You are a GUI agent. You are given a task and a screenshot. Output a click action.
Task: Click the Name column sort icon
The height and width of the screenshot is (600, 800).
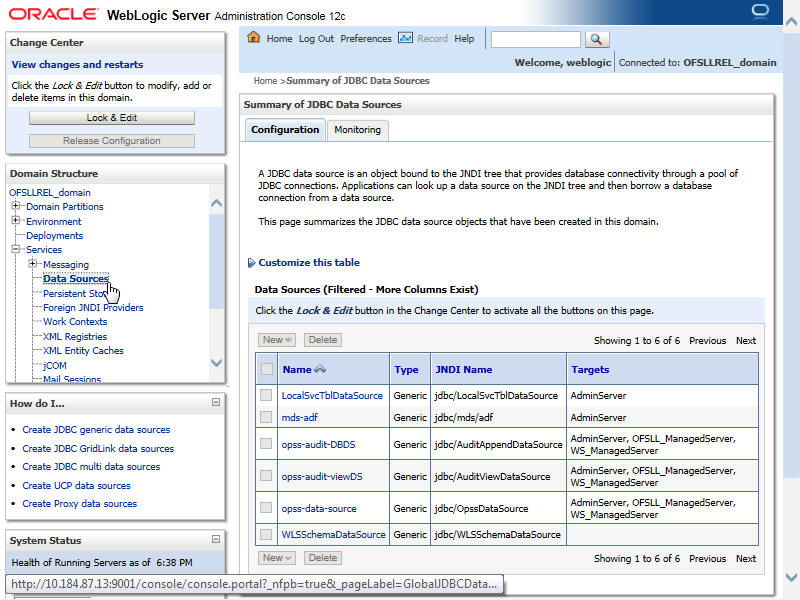320,369
